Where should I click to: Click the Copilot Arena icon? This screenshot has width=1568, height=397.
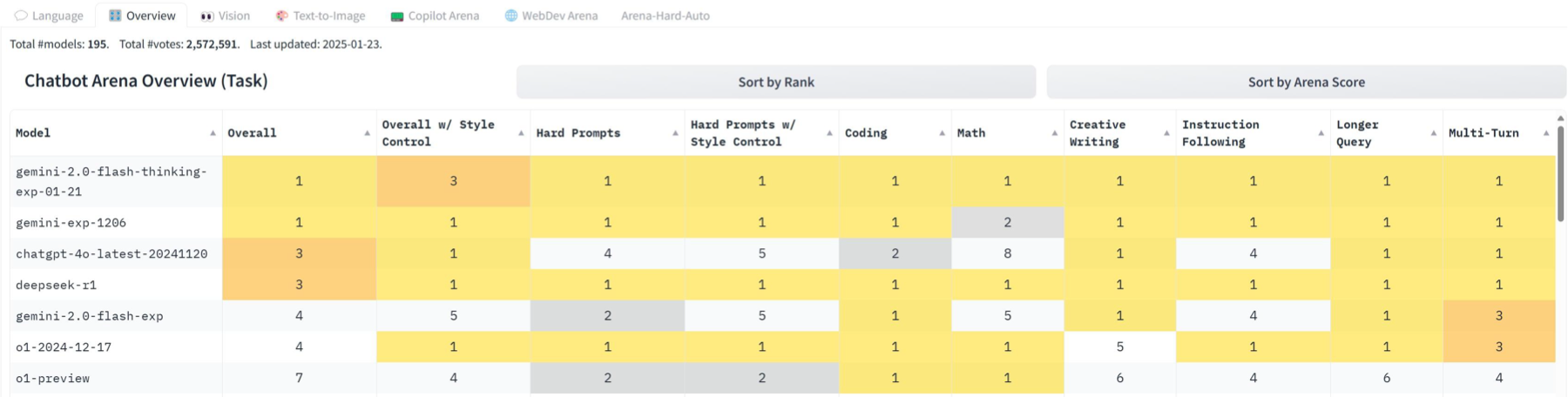click(397, 16)
